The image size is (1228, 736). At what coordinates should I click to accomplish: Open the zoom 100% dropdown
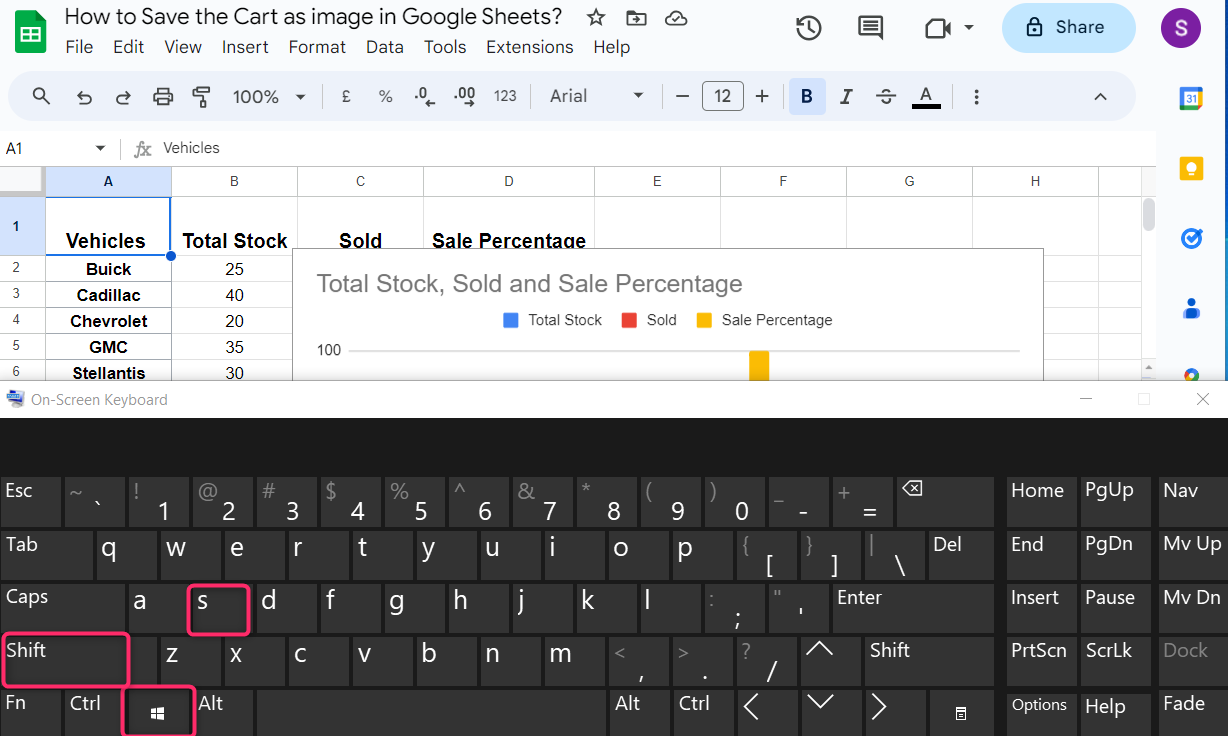269,97
